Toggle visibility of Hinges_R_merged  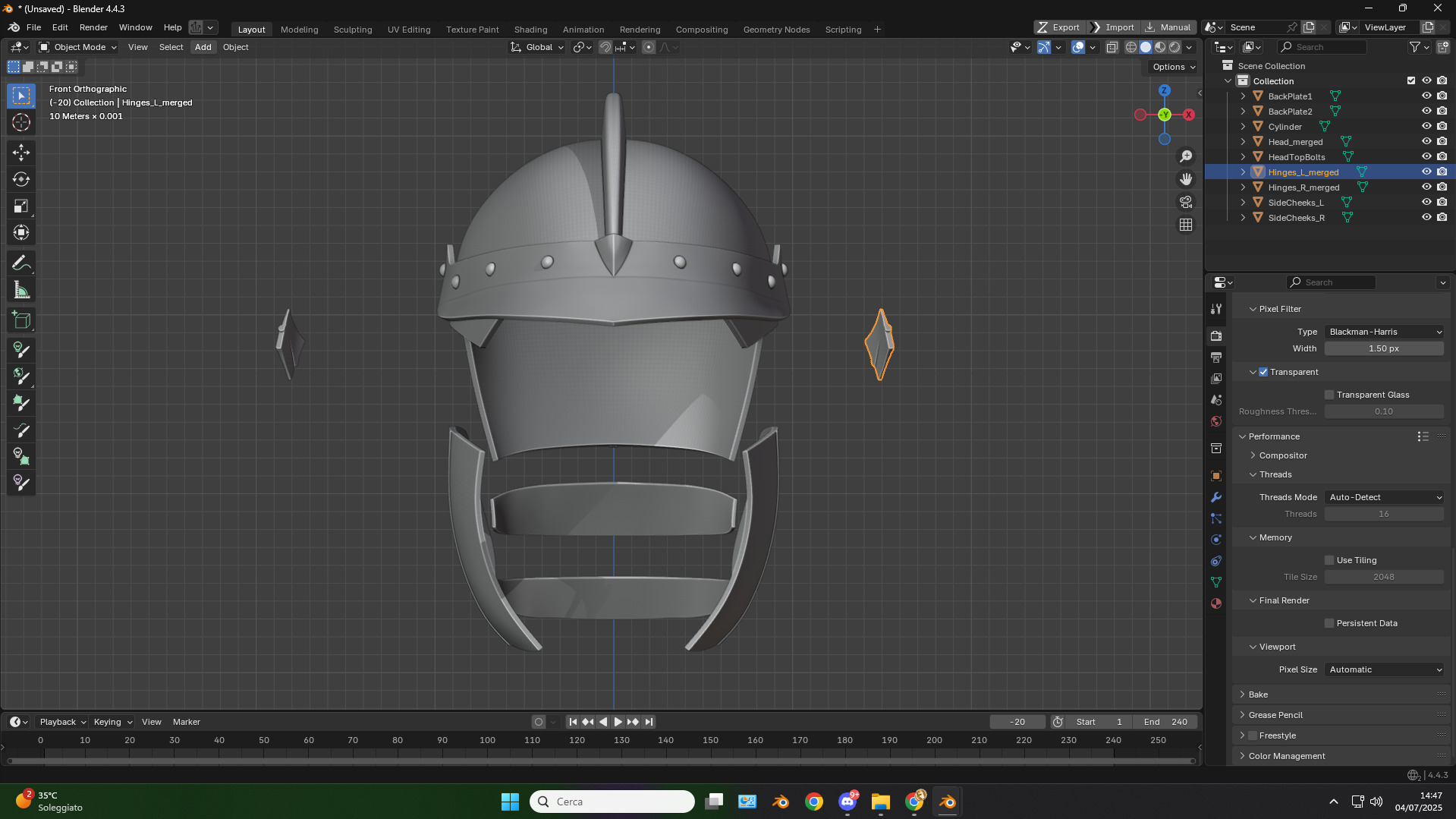1426,187
